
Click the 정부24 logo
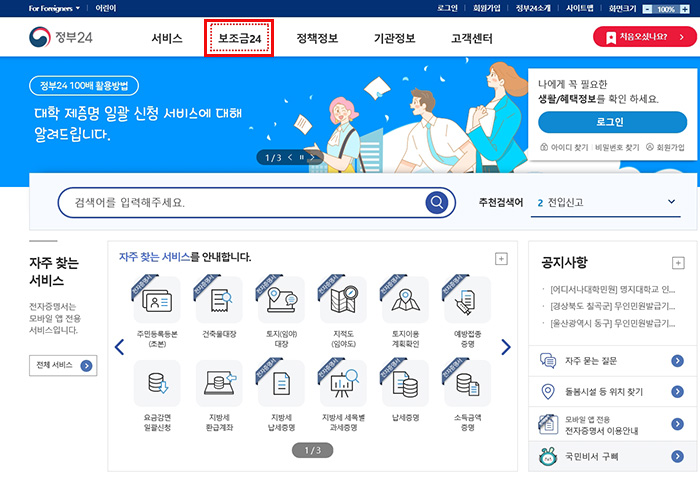click(x=60, y=37)
